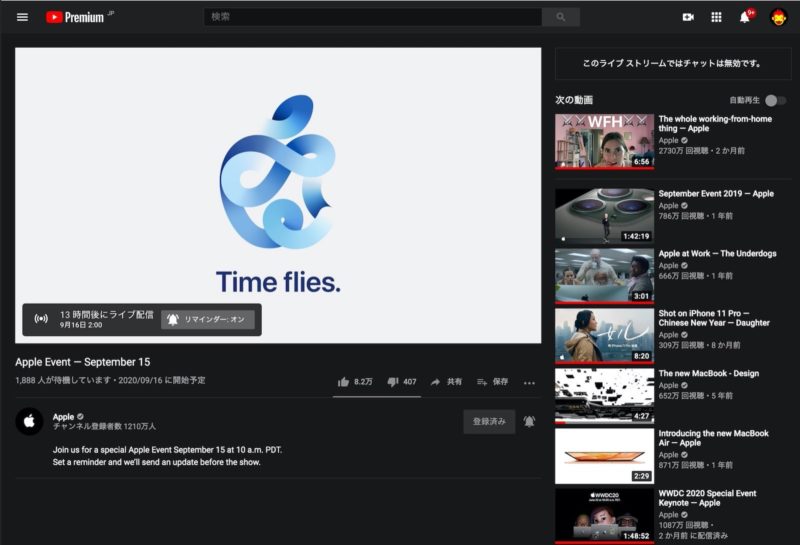Viewport: 800px width, 545px height.
Task: Open September Event 2019 thumbnail
Action: 604,216
